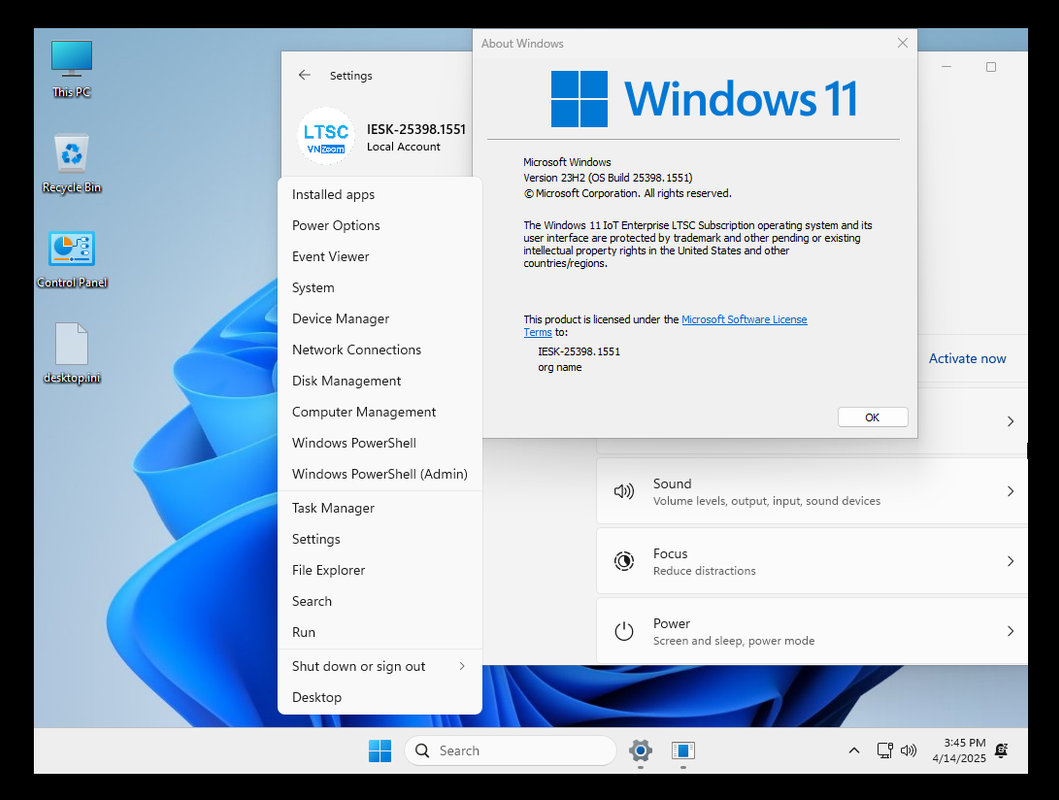Launch Windows PowerShell from the menu
Screen dimensions: 1059x800
[380, 443]
